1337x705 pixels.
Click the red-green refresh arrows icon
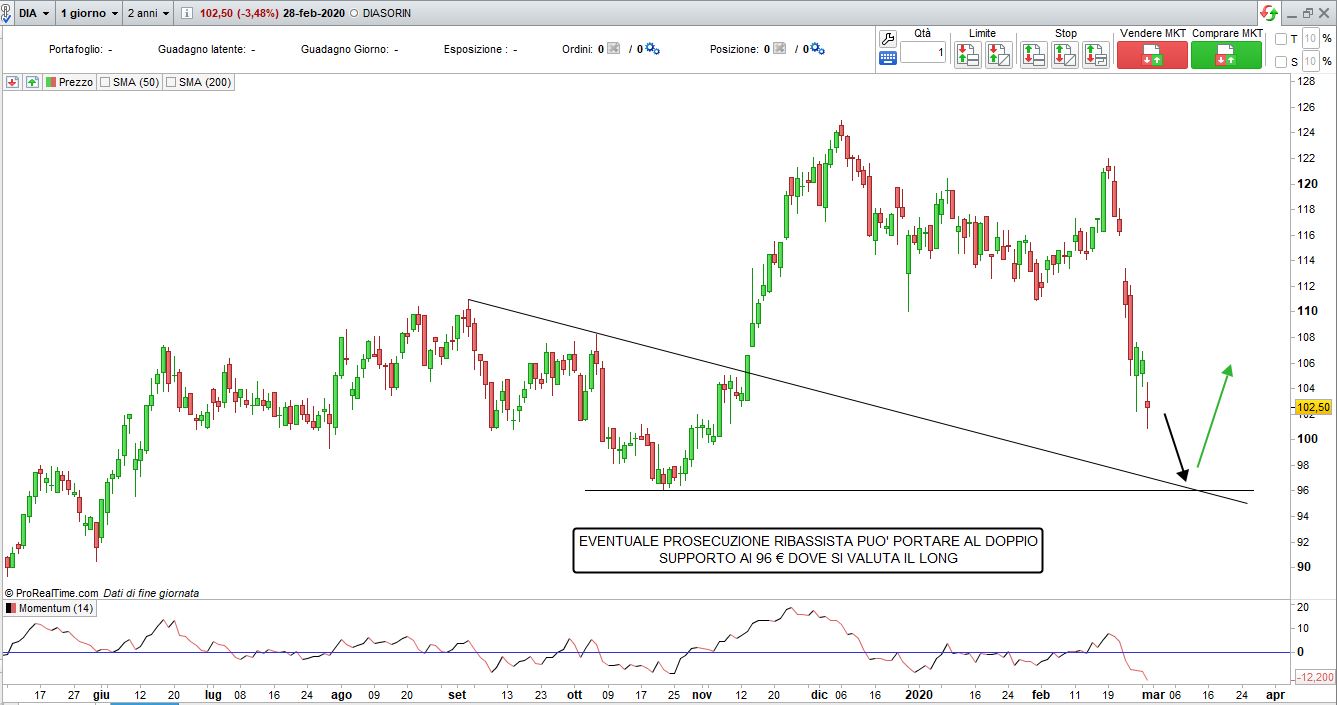coord(1269,13)
